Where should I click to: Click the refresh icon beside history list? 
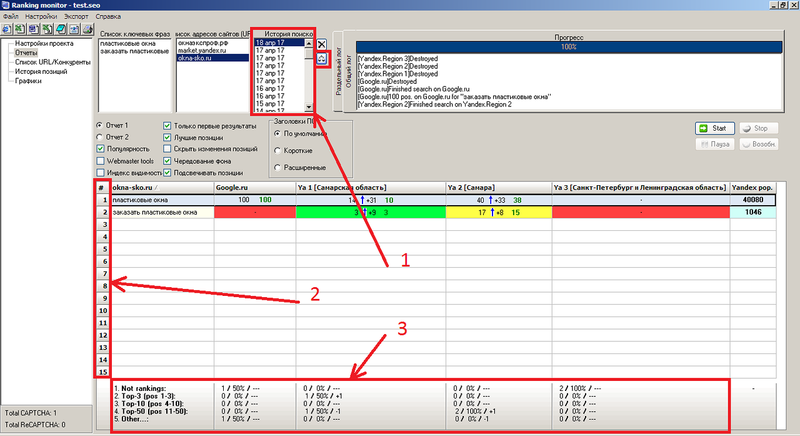322,59
